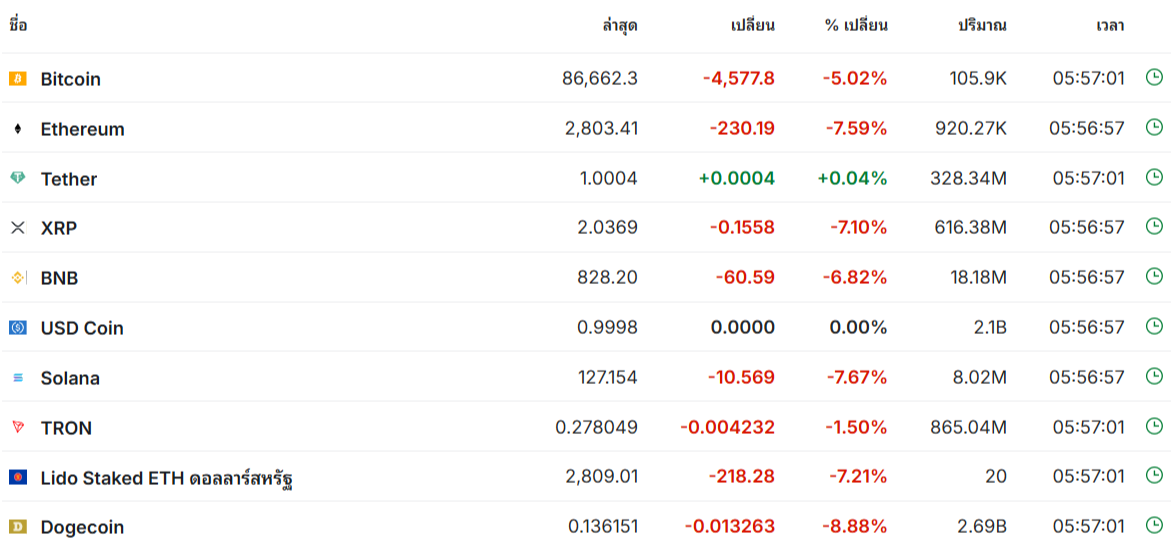Click the TRON logo icon
1171x545 pixels.
tap(17, 427)
